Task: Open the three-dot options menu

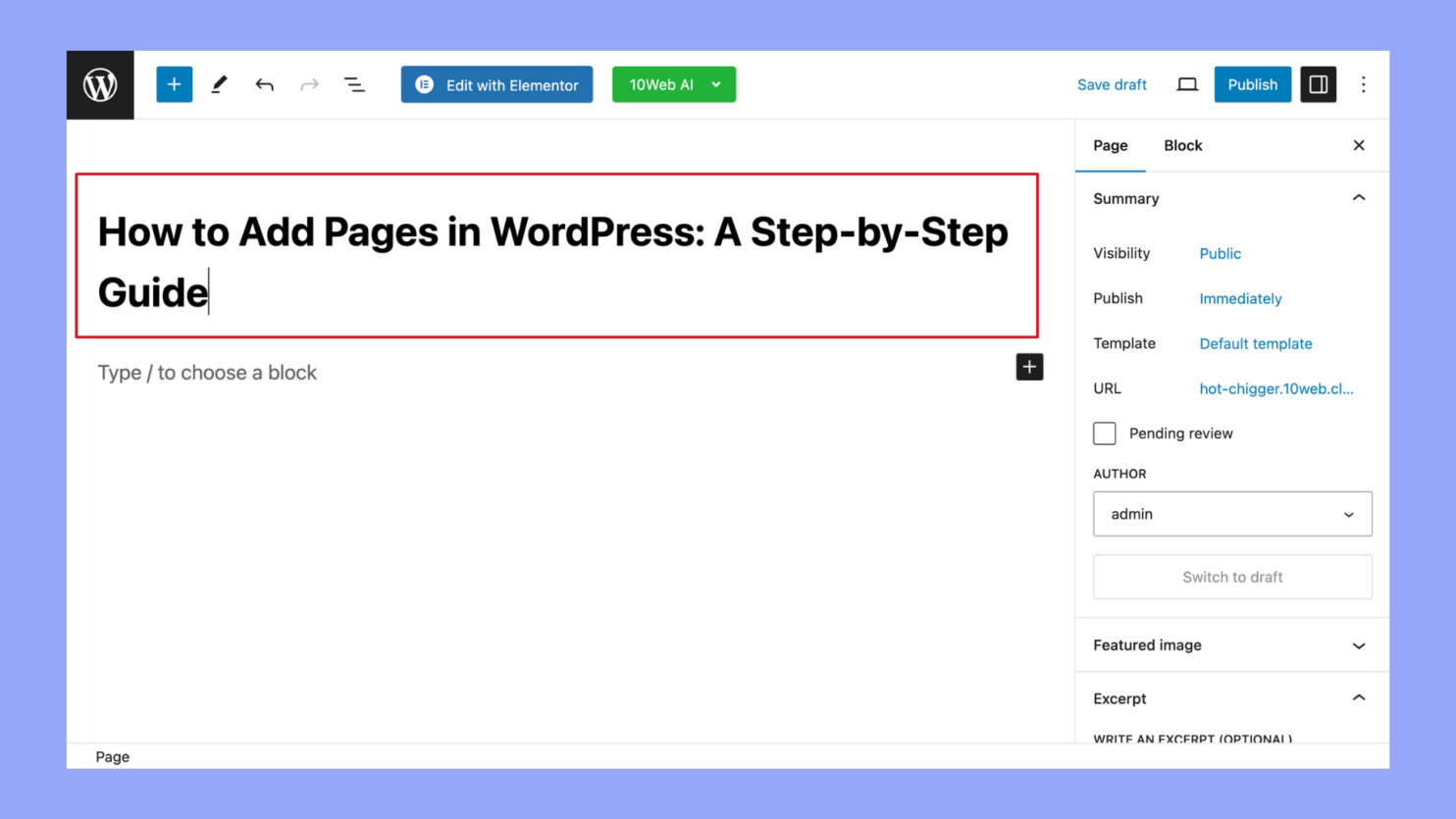Action: pyautogui.click(x=1363, y=84)
